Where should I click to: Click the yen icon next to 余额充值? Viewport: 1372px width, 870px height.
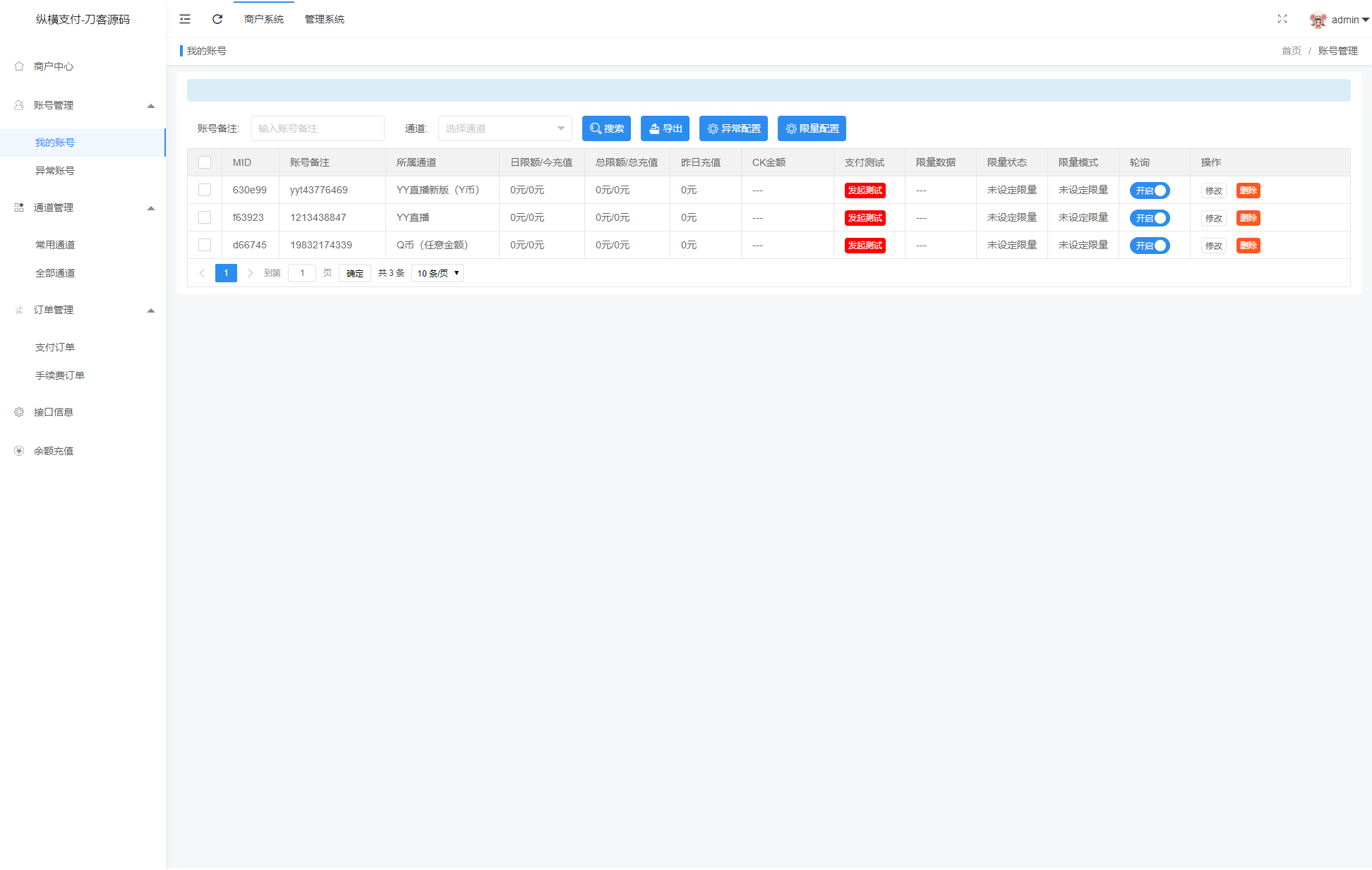[x=19, y=451]
